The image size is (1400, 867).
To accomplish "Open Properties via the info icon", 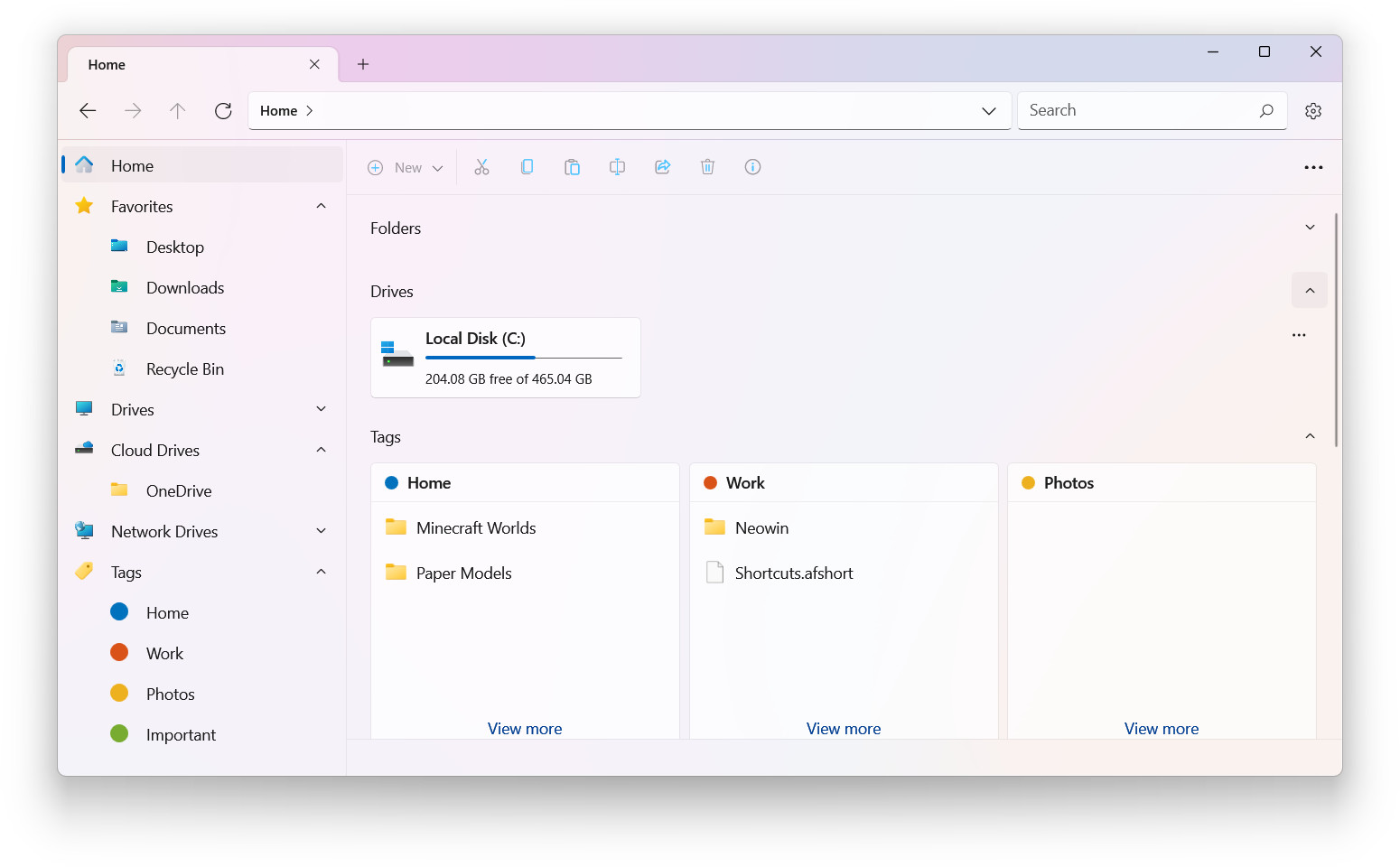I will click(x=752, y=167).
